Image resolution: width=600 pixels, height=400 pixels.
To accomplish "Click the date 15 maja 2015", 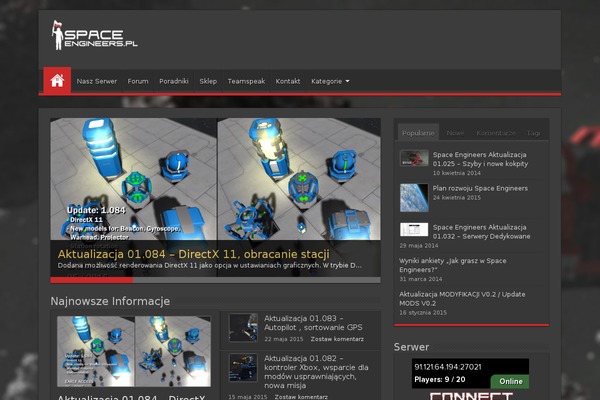I will click(x=248, y=397).
